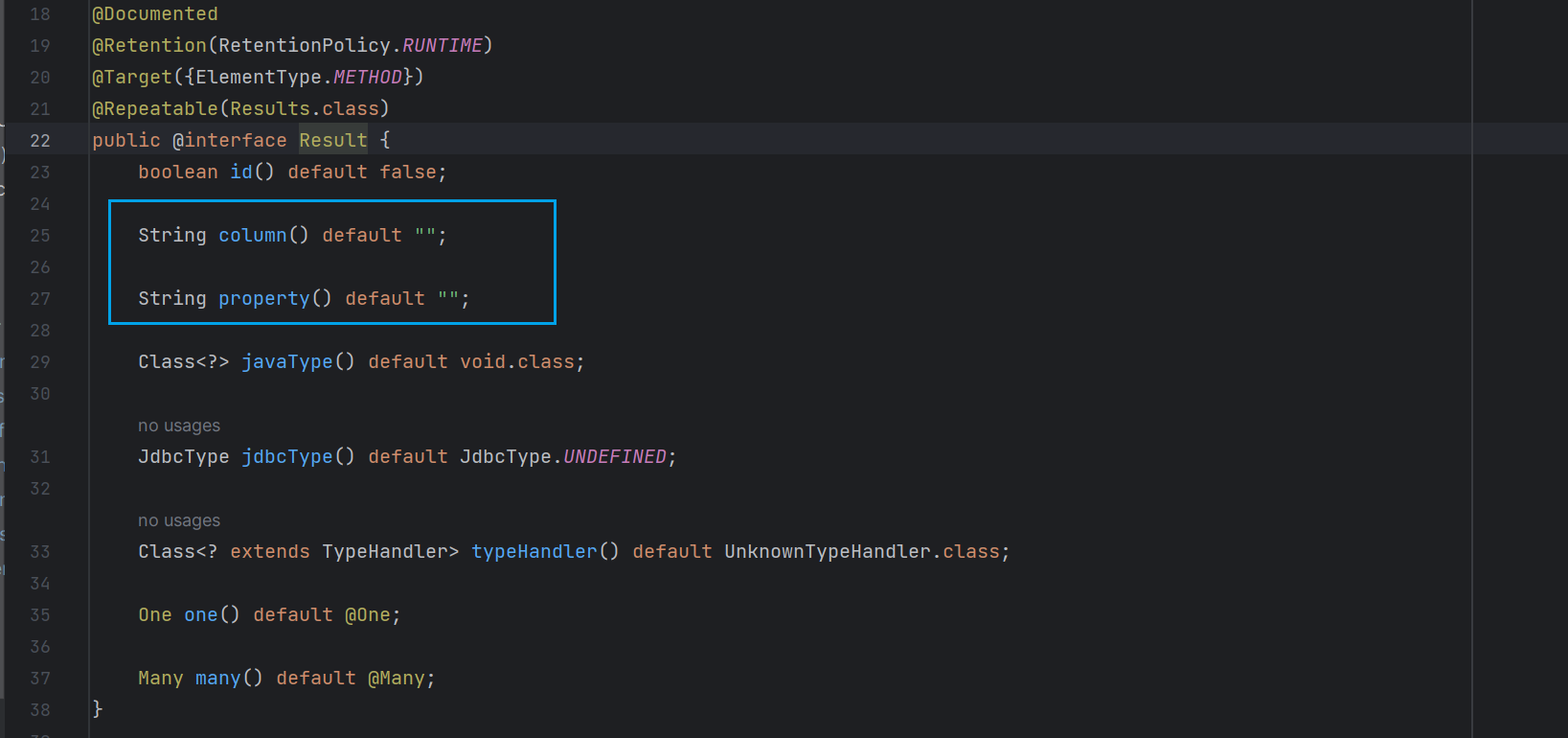Click the @Retention annotation name

point(149,45)
